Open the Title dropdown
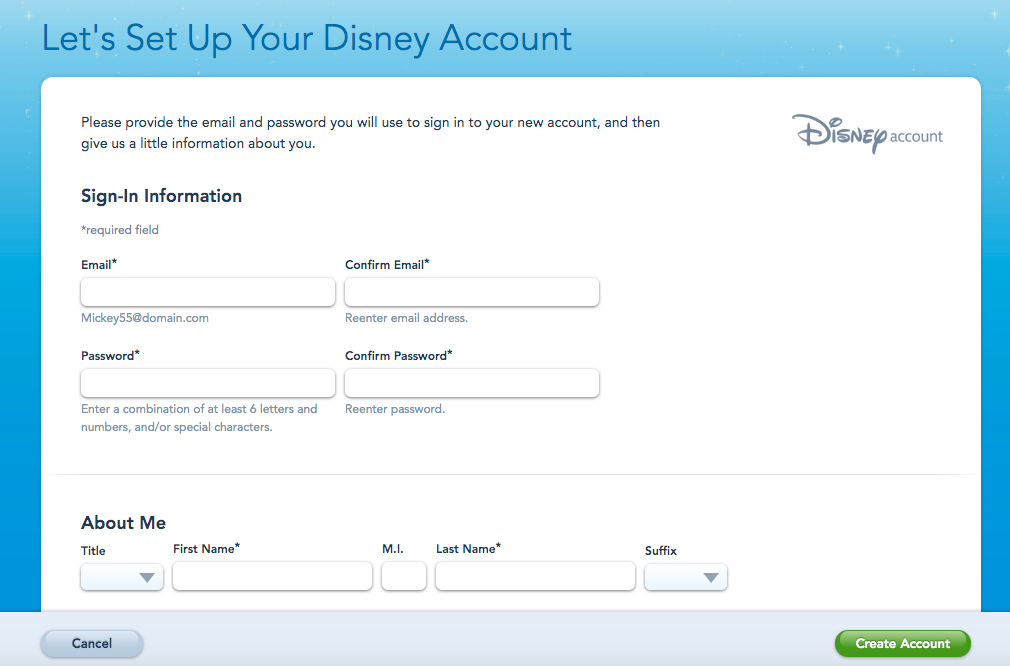Viewport: 1010px width, 666px height. (x=122, y=577)
